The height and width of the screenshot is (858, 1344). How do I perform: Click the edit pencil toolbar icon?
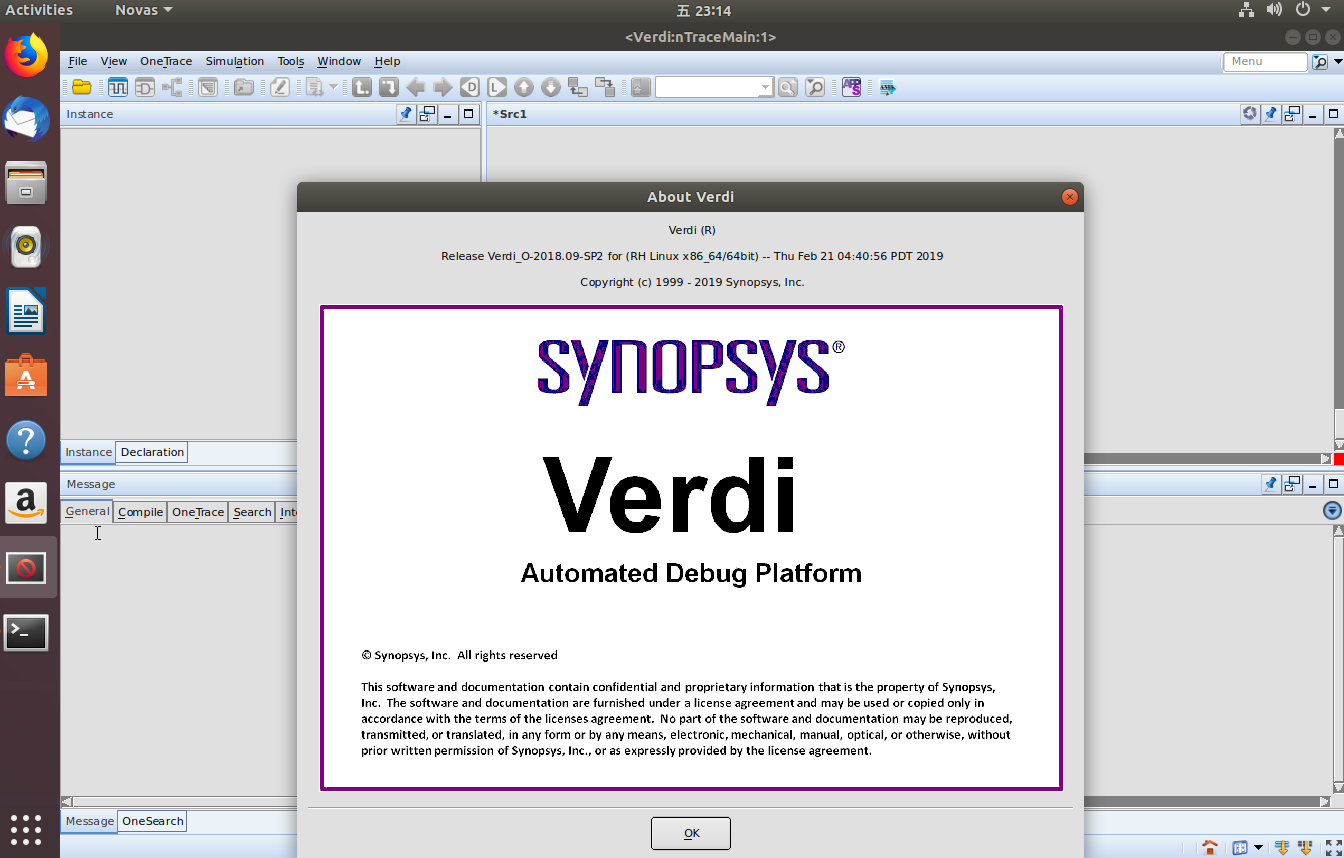click(x=279, y=87)
